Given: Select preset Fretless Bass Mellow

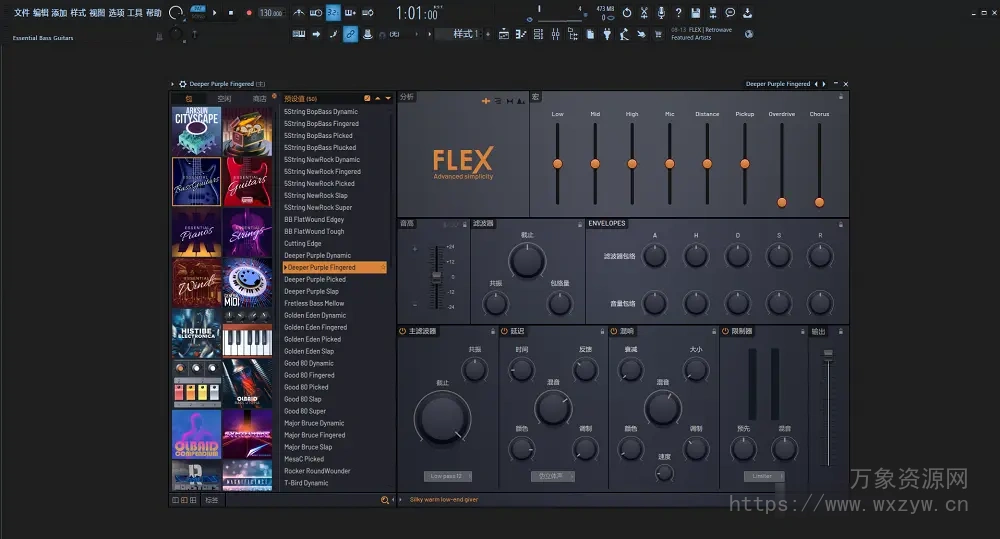Looking at the screenshot, I should [x=314, y=304].
